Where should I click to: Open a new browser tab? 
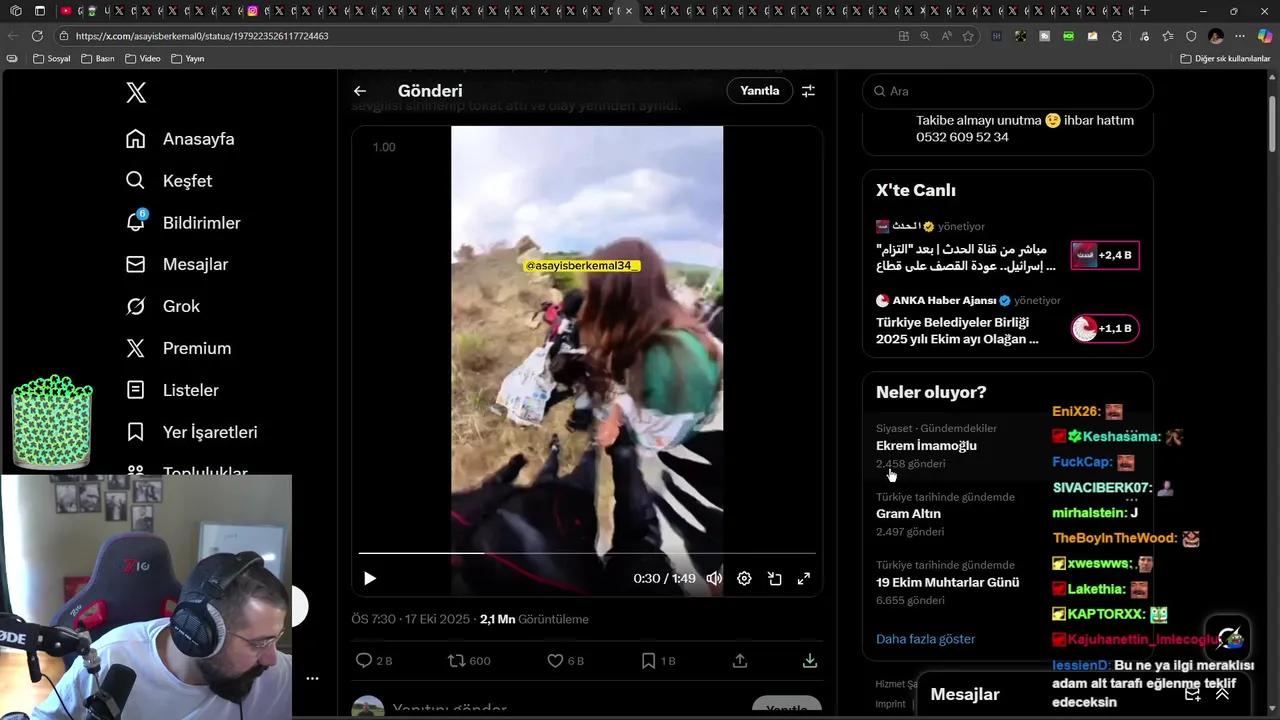1145,11
